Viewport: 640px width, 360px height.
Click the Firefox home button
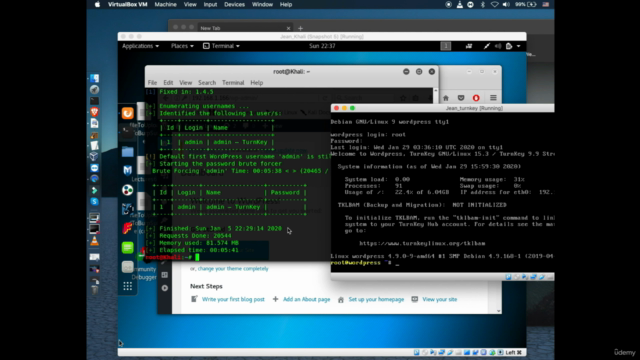[446, 98]
